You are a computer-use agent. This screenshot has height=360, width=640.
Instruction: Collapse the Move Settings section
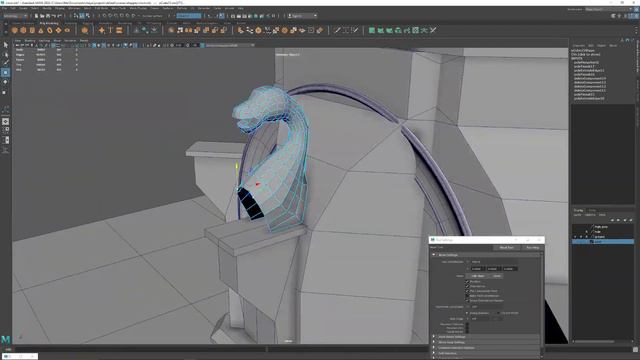[x=433, y=255]
